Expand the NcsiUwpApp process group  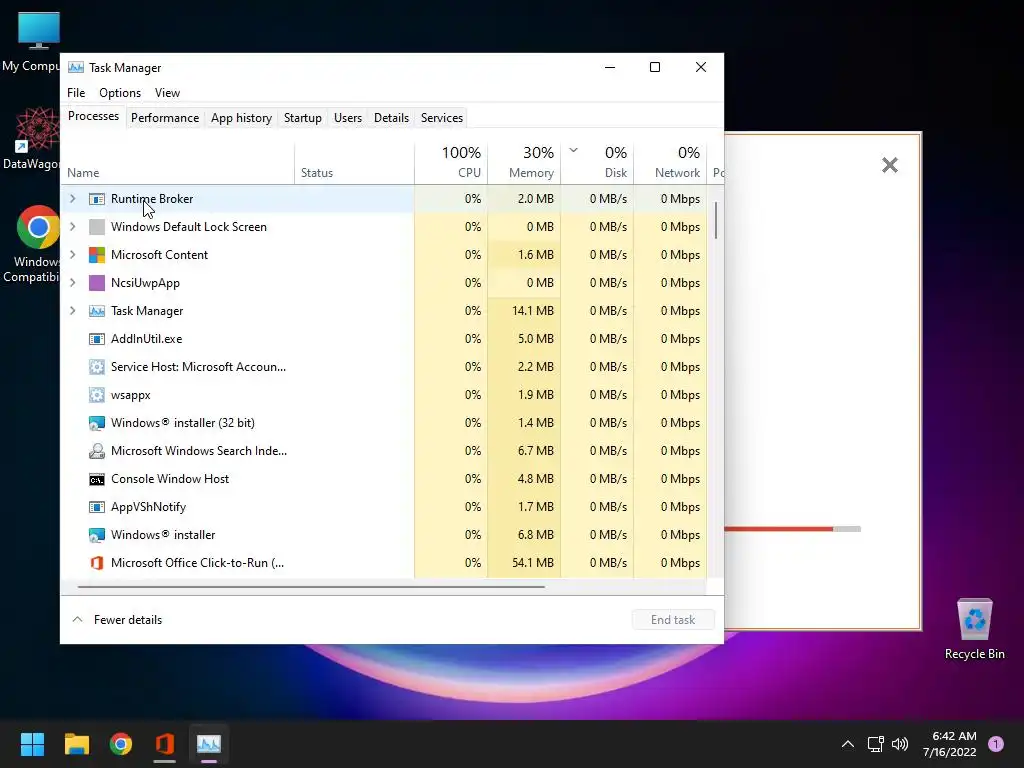pos(72,283)
